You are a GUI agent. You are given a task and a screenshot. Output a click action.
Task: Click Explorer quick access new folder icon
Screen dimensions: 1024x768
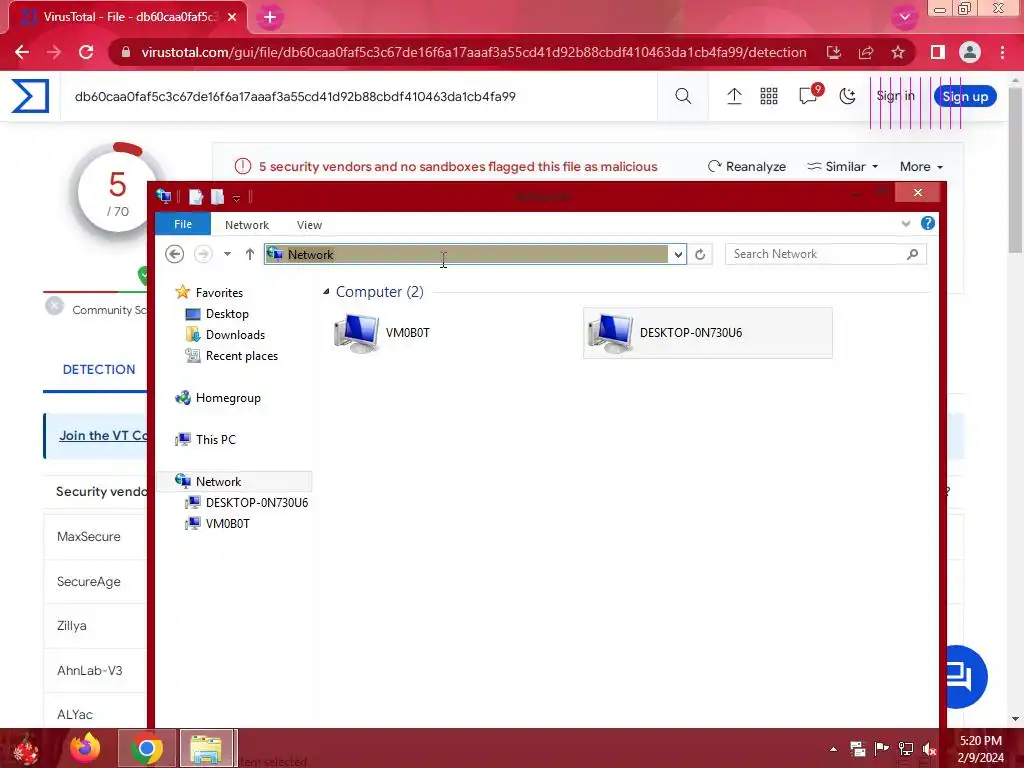(x=217, y=197)
